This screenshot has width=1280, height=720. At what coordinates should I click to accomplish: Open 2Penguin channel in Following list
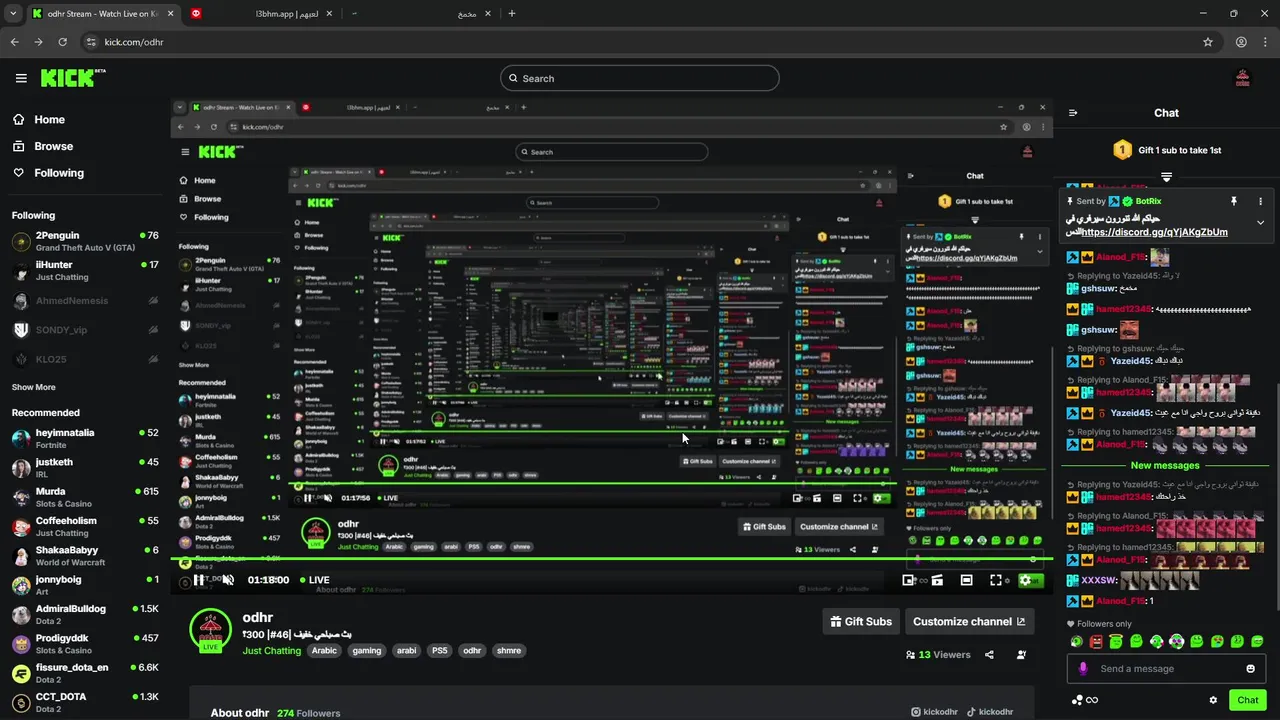tap(85, 241)
